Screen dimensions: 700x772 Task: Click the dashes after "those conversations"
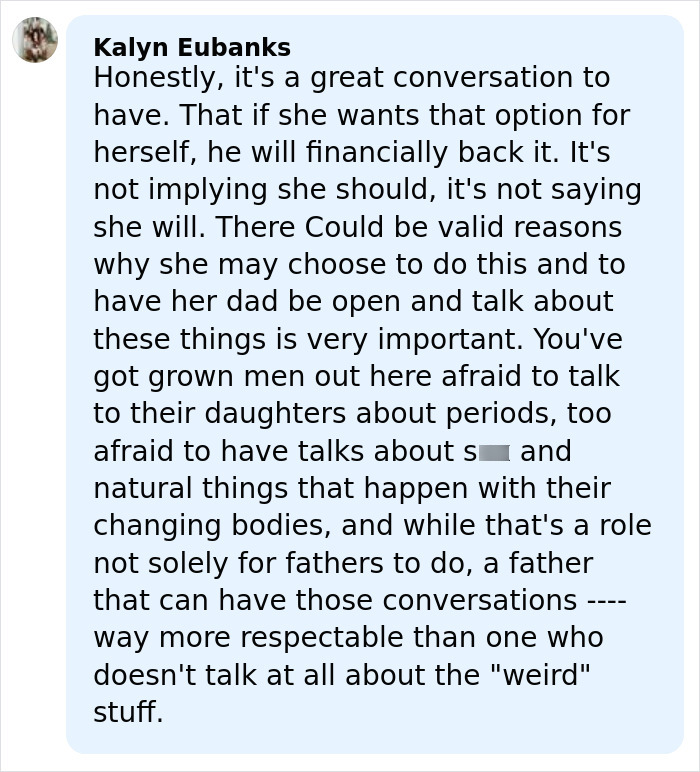pos(606,601)
